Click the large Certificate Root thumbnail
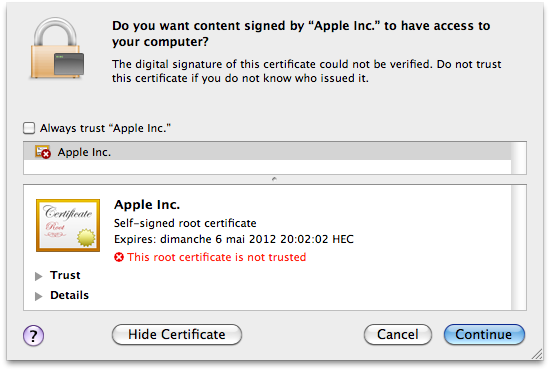Image resolution: width=550 pixels, height=371 pixels. pyautogui.click(x=68, y=225)
